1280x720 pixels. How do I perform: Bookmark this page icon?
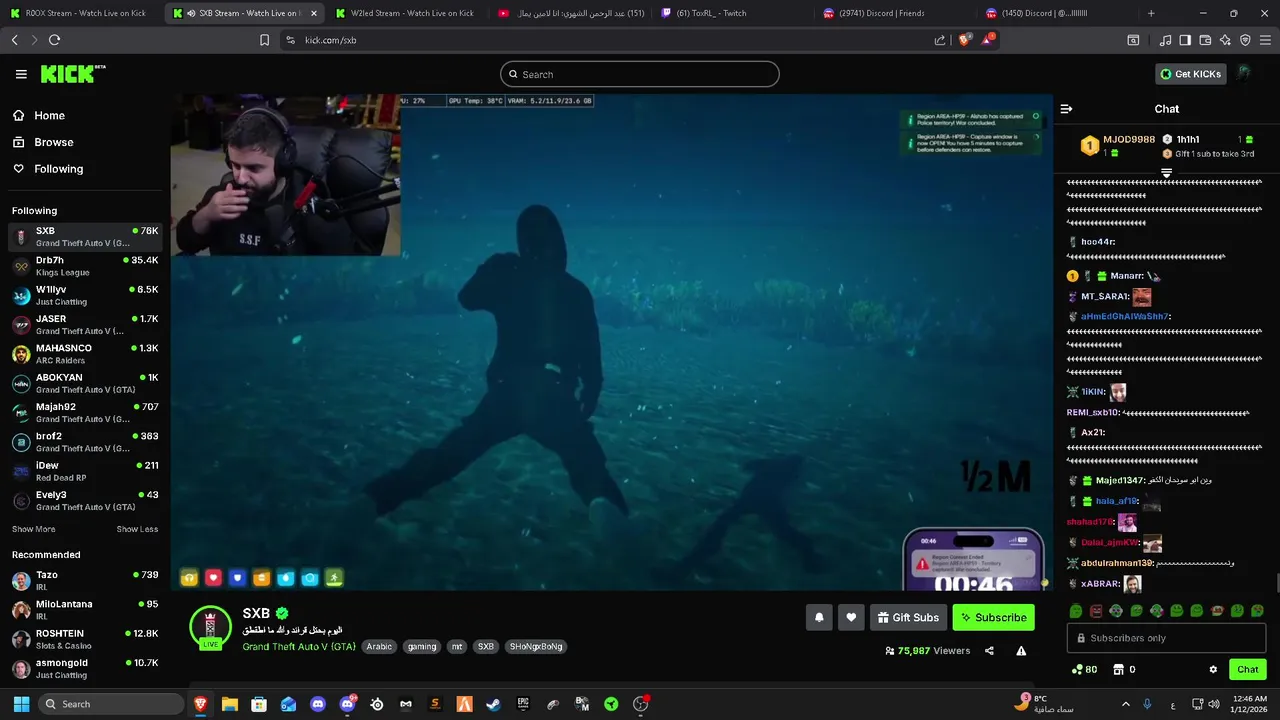pyautogui.click(x=264, y=40)
